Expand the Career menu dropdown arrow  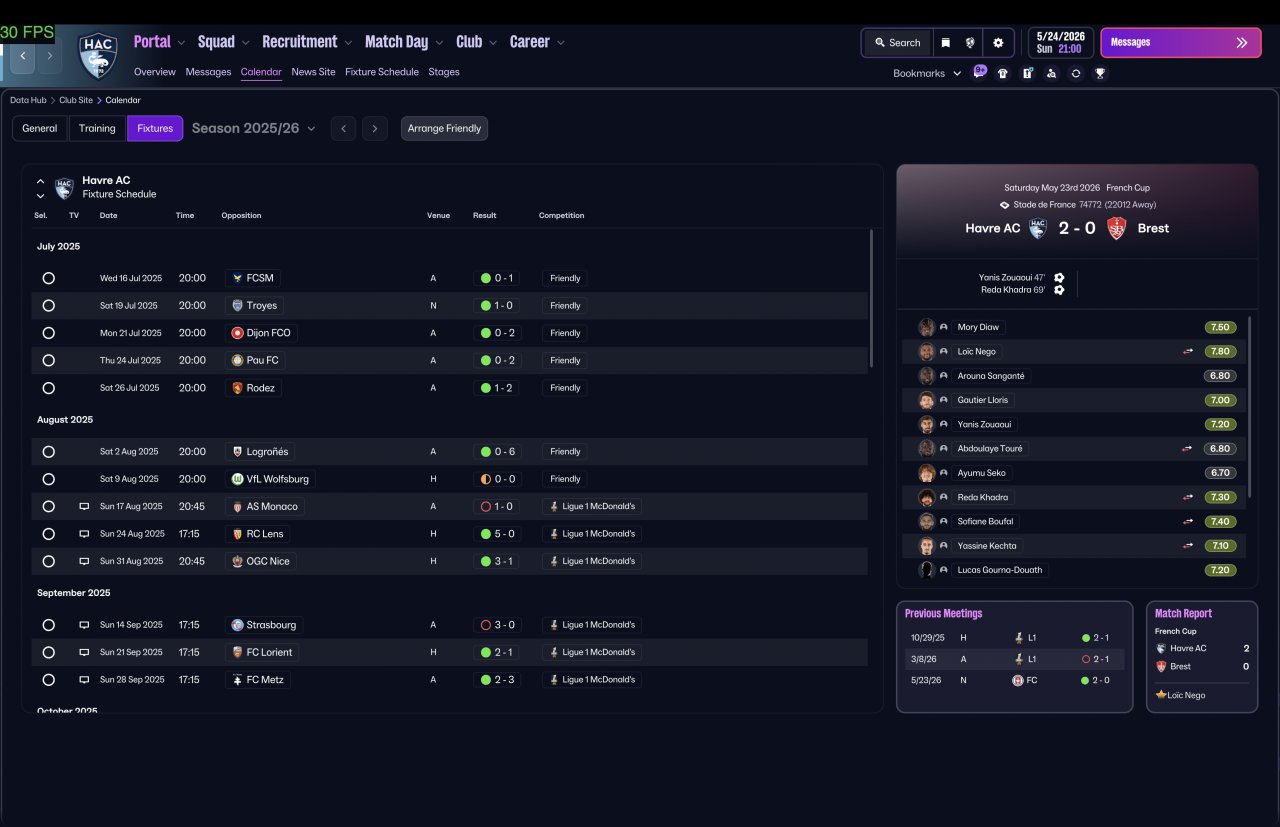[x=561, y=43]
